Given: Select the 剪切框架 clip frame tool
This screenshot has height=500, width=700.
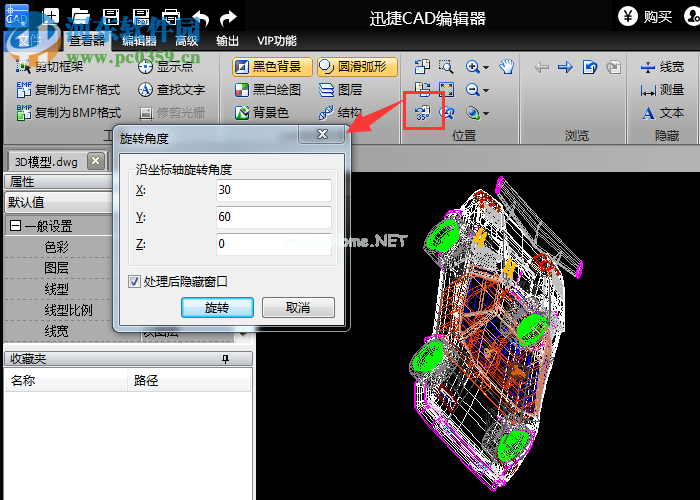Looking at the screenshot, I should [x=49, y=67].
